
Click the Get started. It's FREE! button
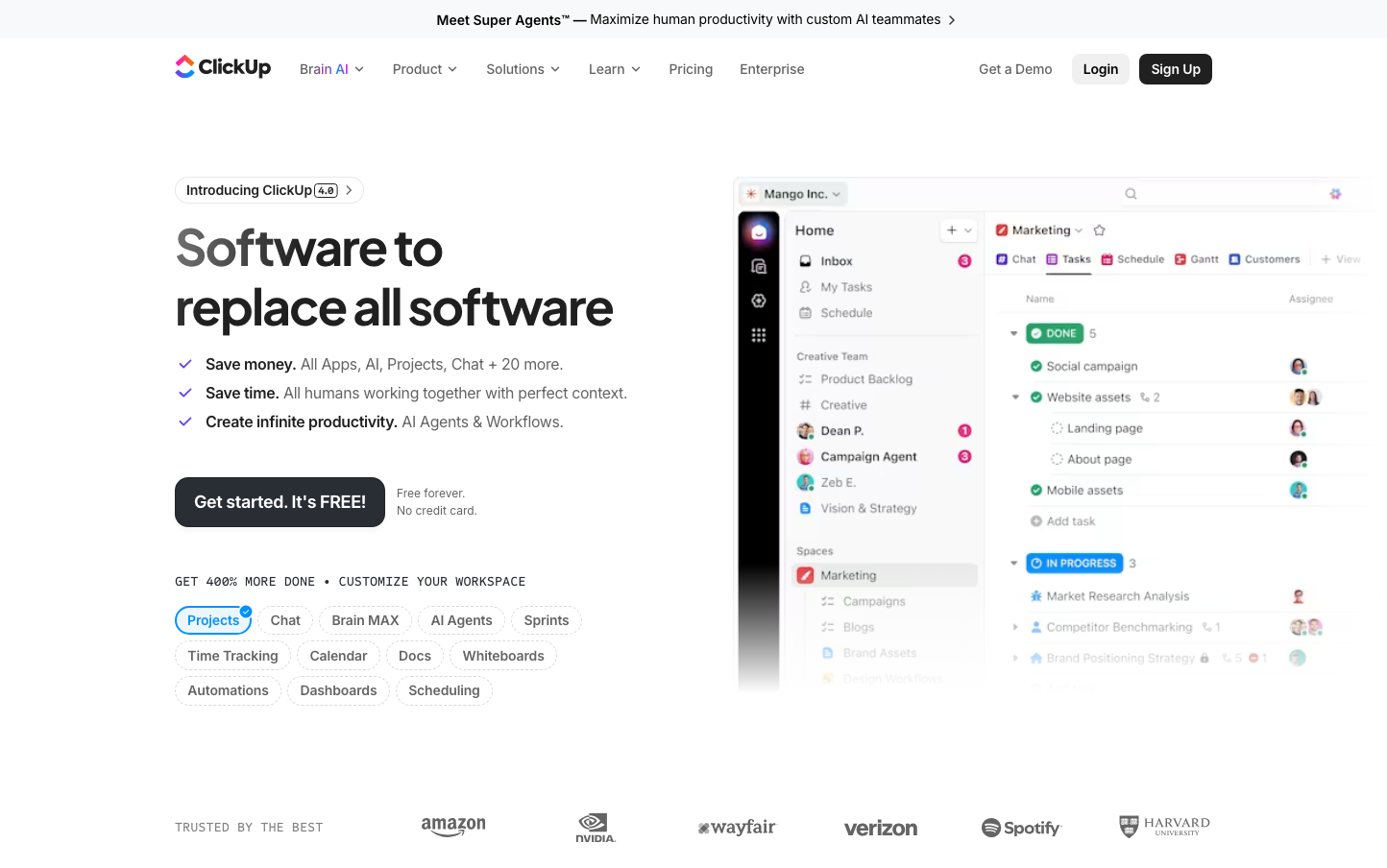coord(280,502)
